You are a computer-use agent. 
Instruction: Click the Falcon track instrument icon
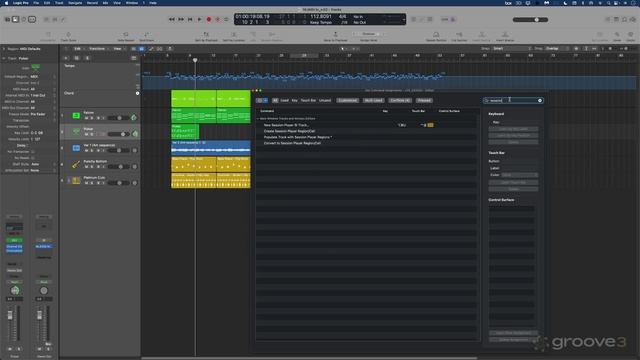(x=76, y=116)
